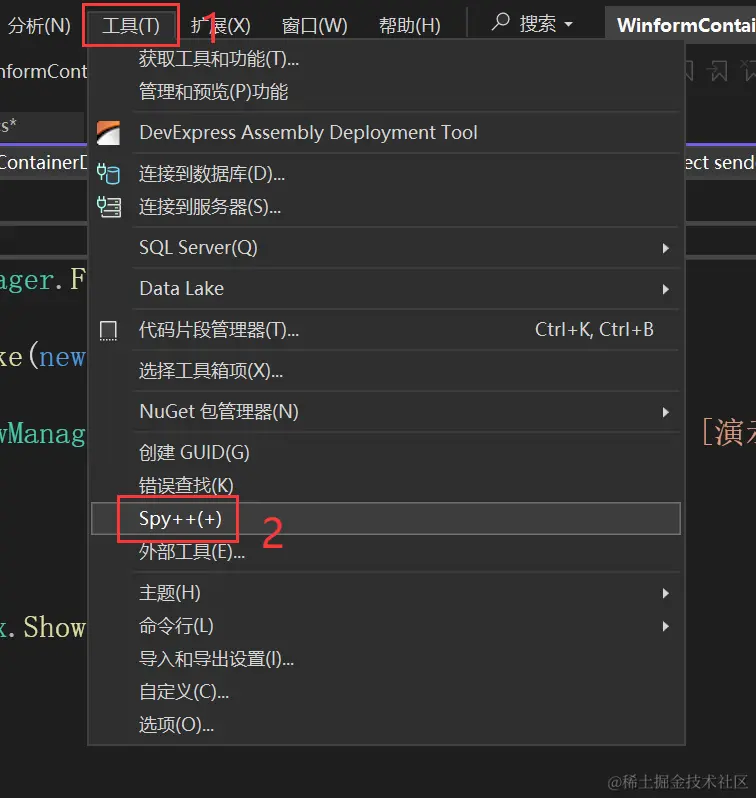Click the connect-to-server icon
The image size is (756, 798).
point(108,207)
